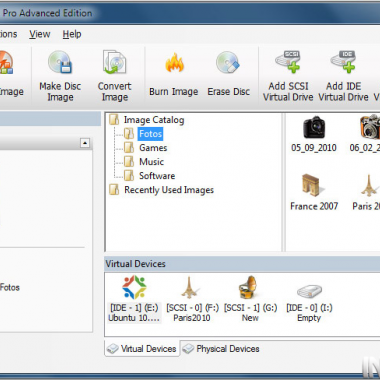Add an IDE Virtual Drive
Screen dimensions: 380x380
point(343,77)
